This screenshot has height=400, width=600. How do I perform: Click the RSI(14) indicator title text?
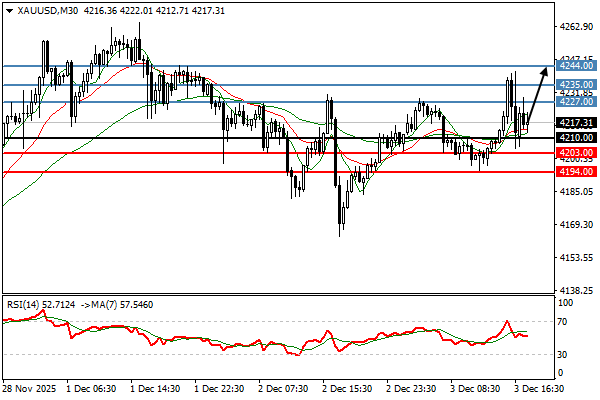coord(22,303)
